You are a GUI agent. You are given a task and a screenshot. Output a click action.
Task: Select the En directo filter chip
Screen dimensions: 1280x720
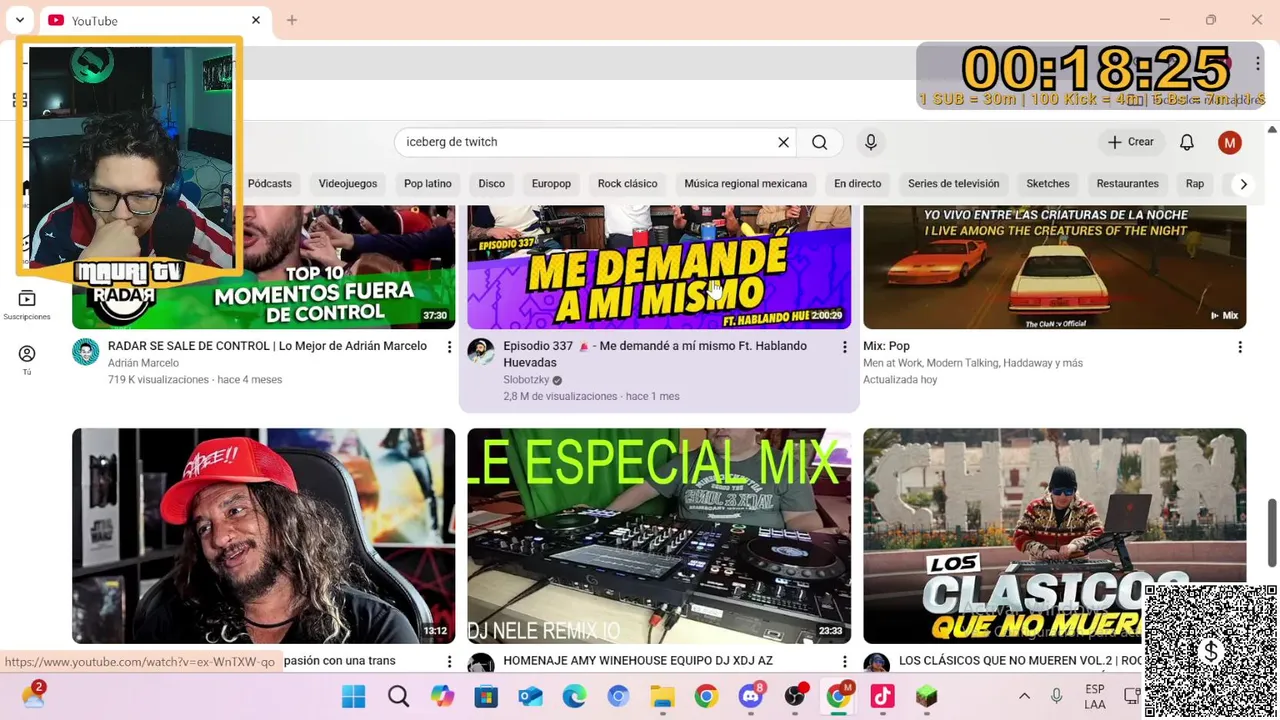pyautogui.click(x=858, y=184)
